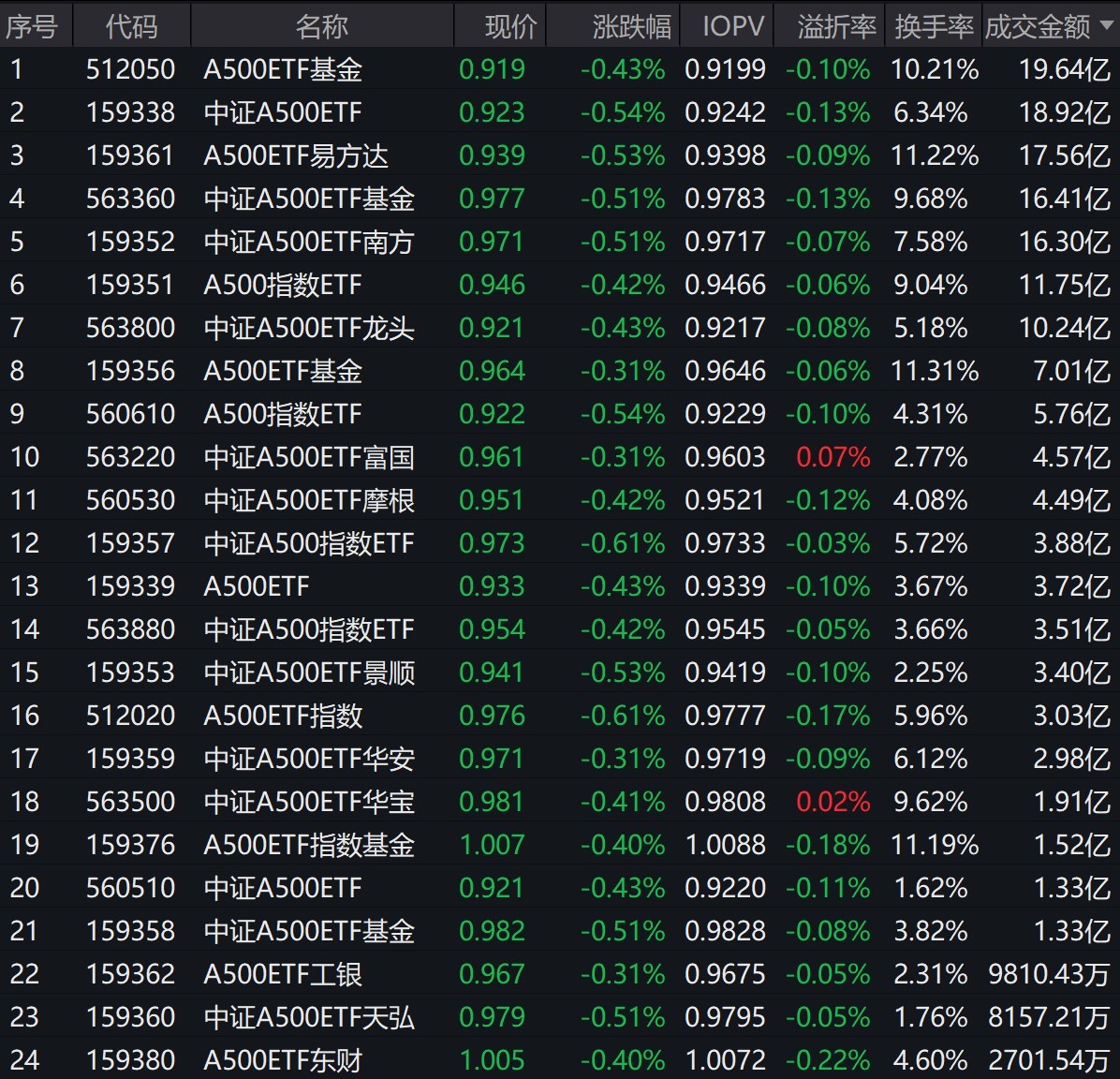
Task: Select code 159338 中证A500ETF
Action: 130,112
